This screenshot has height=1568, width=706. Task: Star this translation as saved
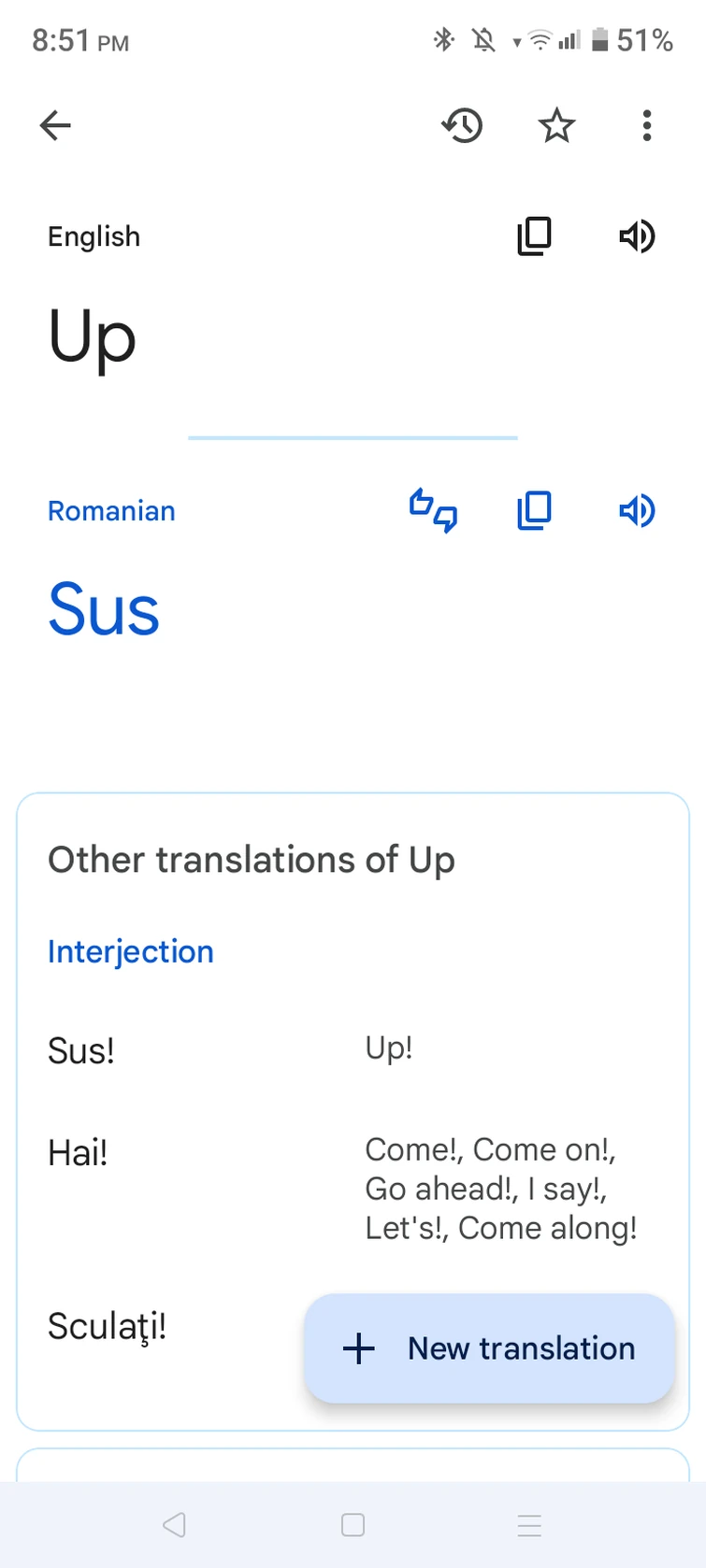coord(556,125)
